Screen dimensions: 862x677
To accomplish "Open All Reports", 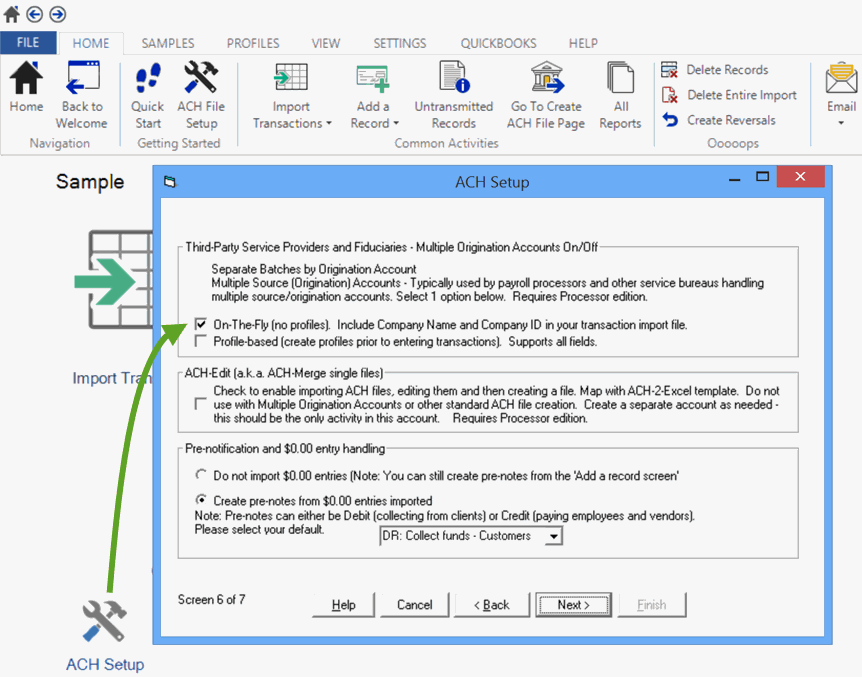I will [620, 79].
